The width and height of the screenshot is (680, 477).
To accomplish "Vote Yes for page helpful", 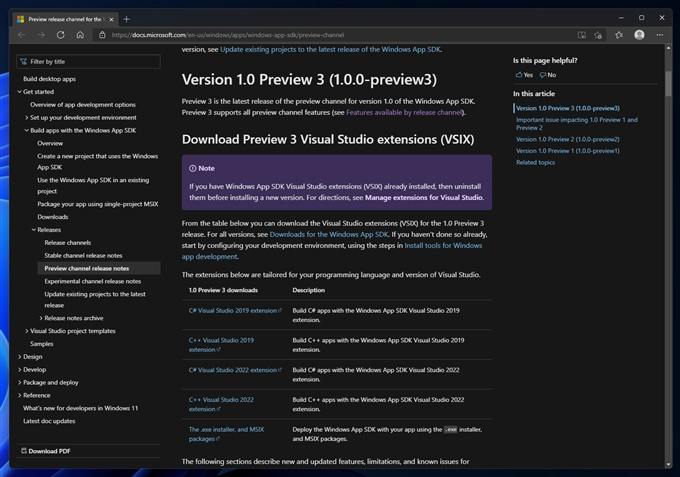I will pyautogui.click(x=524, y=75).
